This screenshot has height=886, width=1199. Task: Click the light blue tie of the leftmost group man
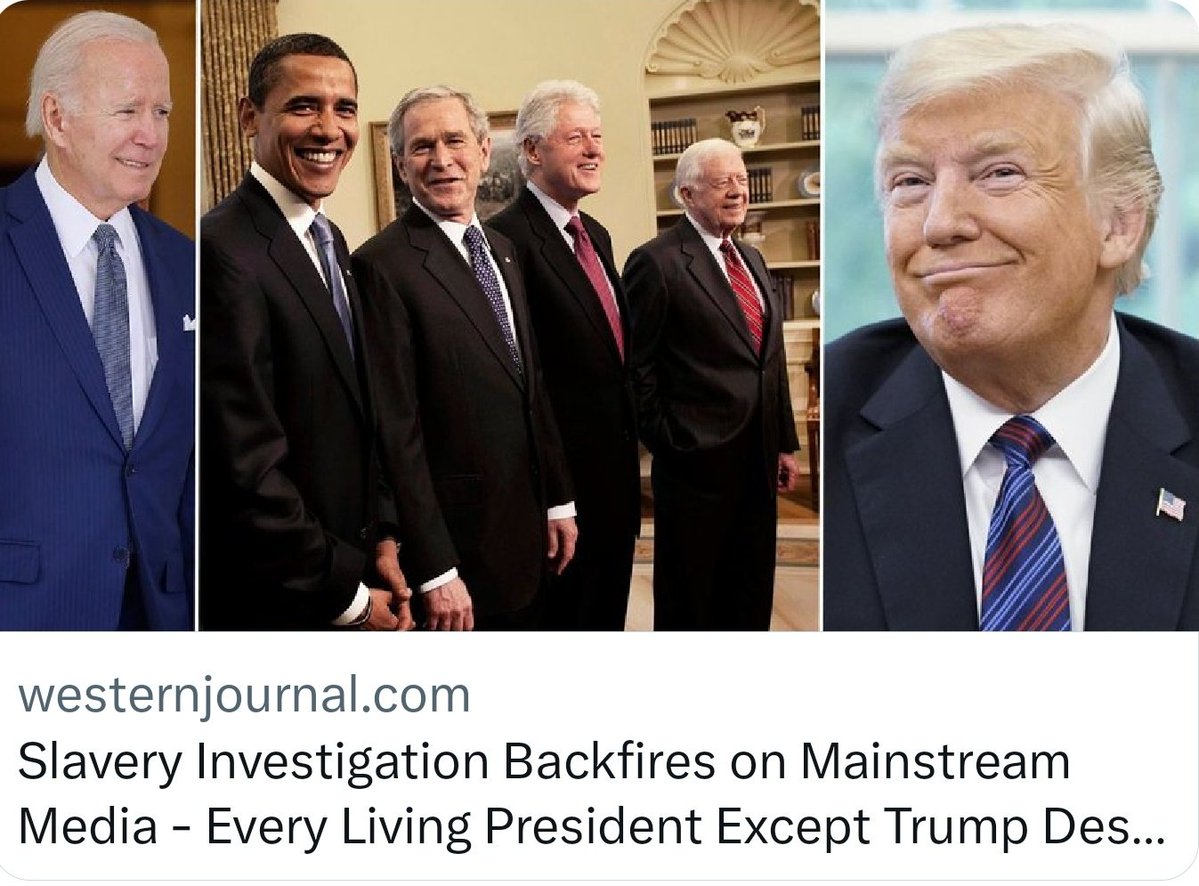point(333,279)
